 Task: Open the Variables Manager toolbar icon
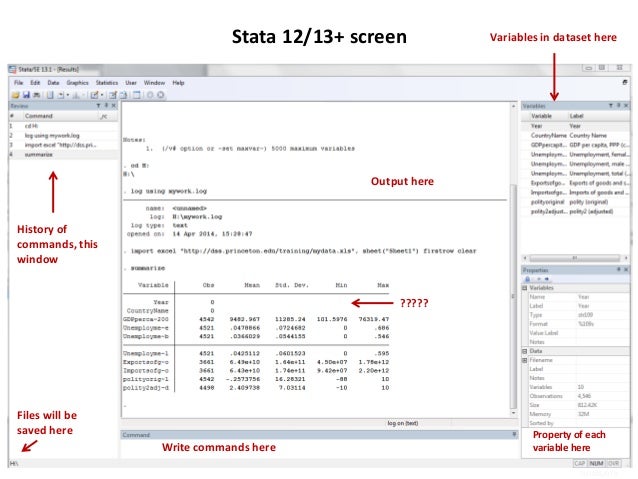[x=136, y=95]
